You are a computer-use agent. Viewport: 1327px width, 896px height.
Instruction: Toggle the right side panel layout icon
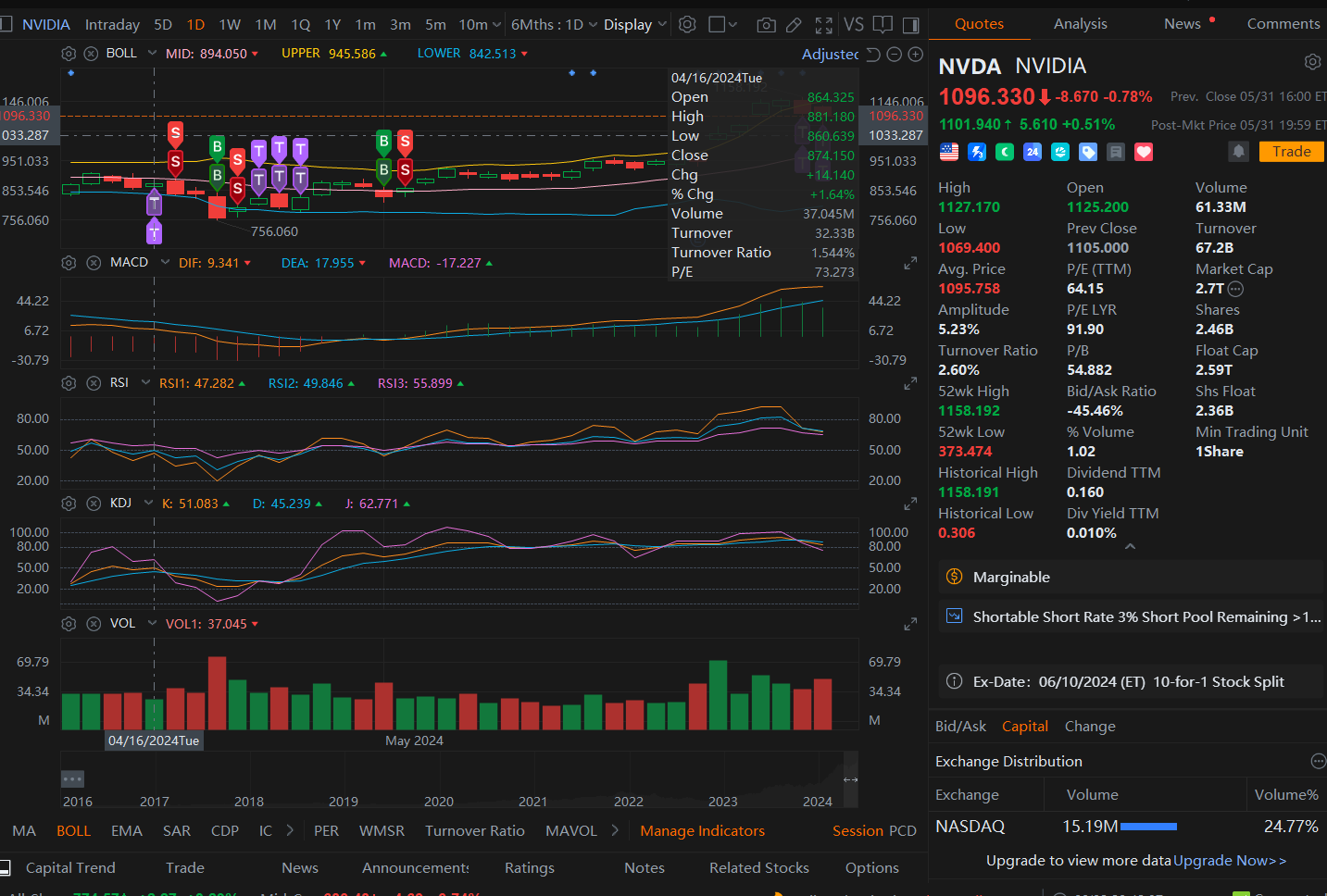click(x=911, y=25)
